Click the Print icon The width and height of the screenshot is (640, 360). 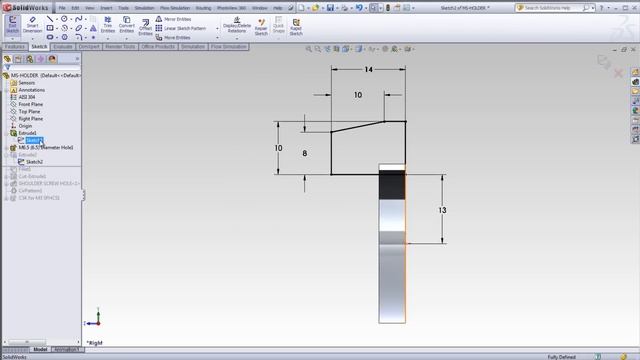345,8
